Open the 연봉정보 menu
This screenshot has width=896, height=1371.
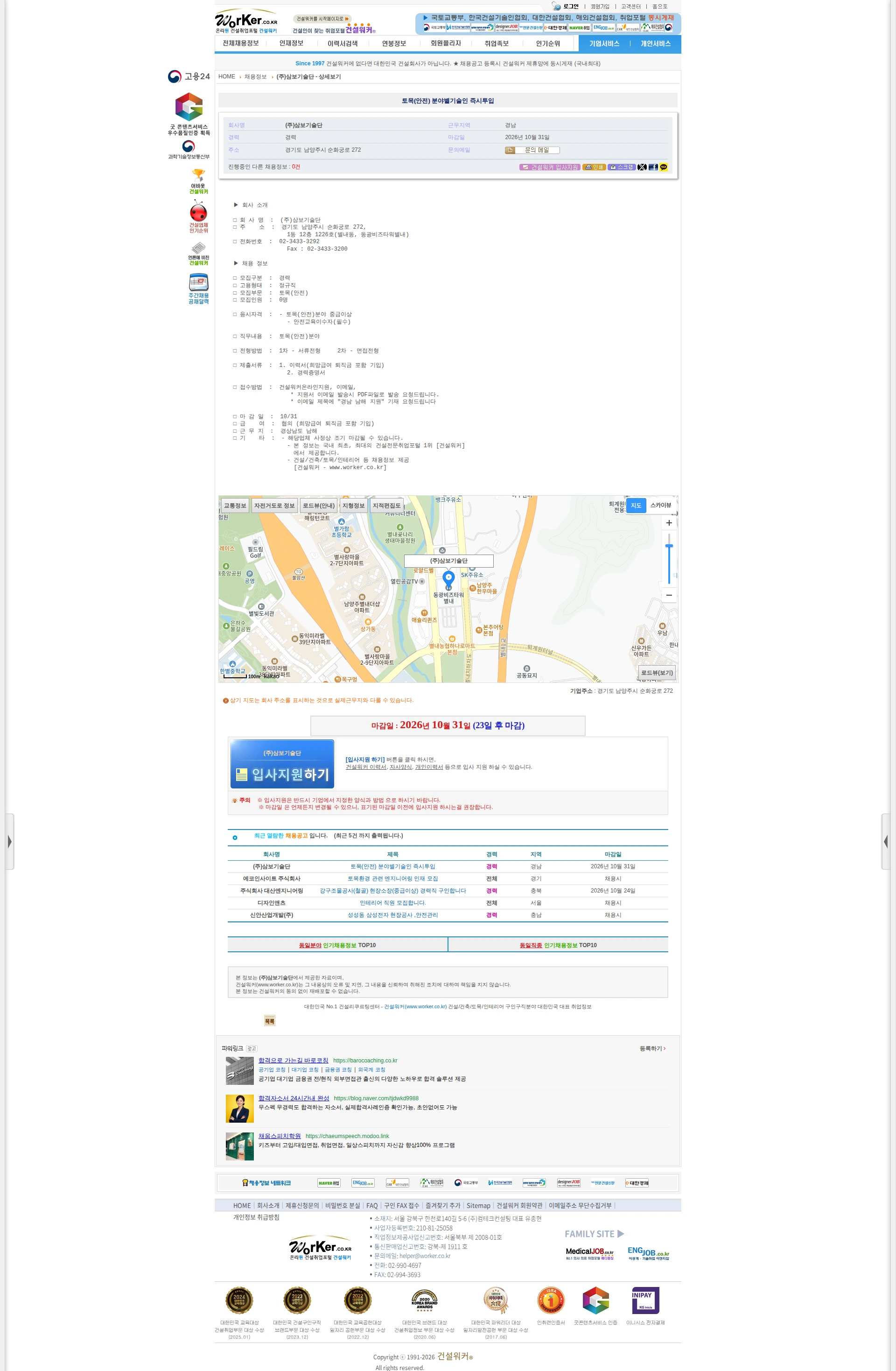[x=394, y=43]
